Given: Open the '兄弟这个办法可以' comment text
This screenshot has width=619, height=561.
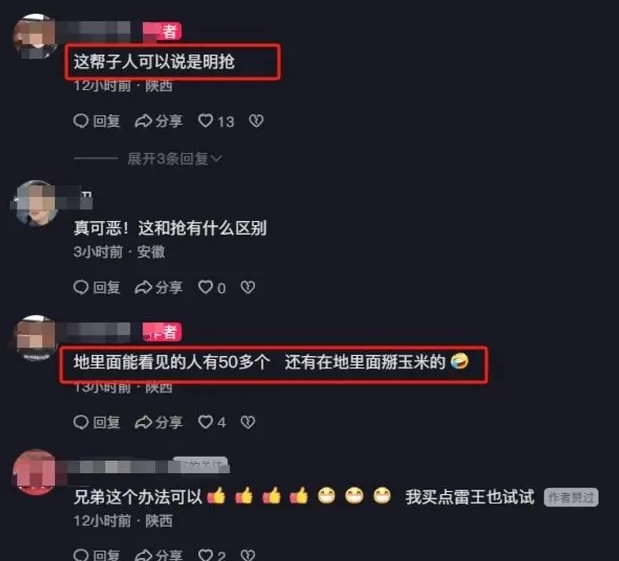Looking at the screenshot, I should point(304,497).
